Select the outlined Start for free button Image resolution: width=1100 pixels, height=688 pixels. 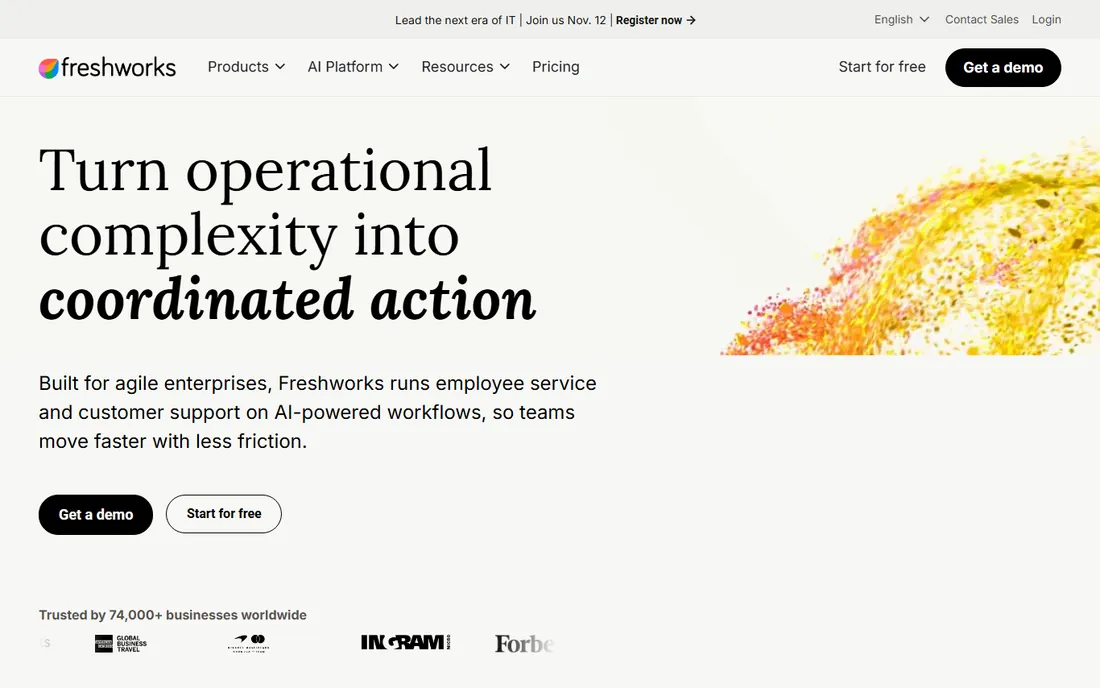coord(224,514)
